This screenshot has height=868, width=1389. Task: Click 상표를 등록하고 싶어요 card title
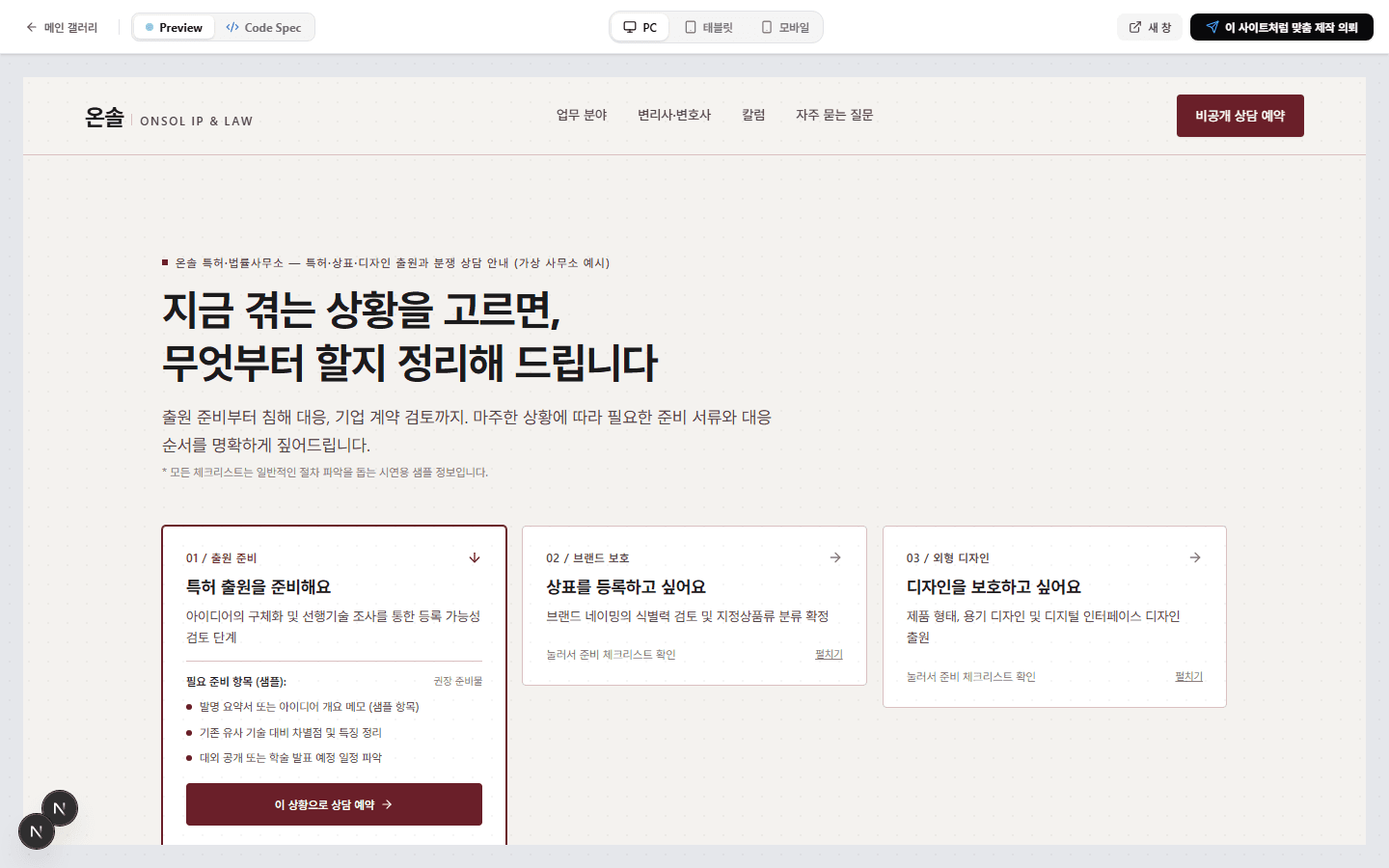click(x=626, y=586)
